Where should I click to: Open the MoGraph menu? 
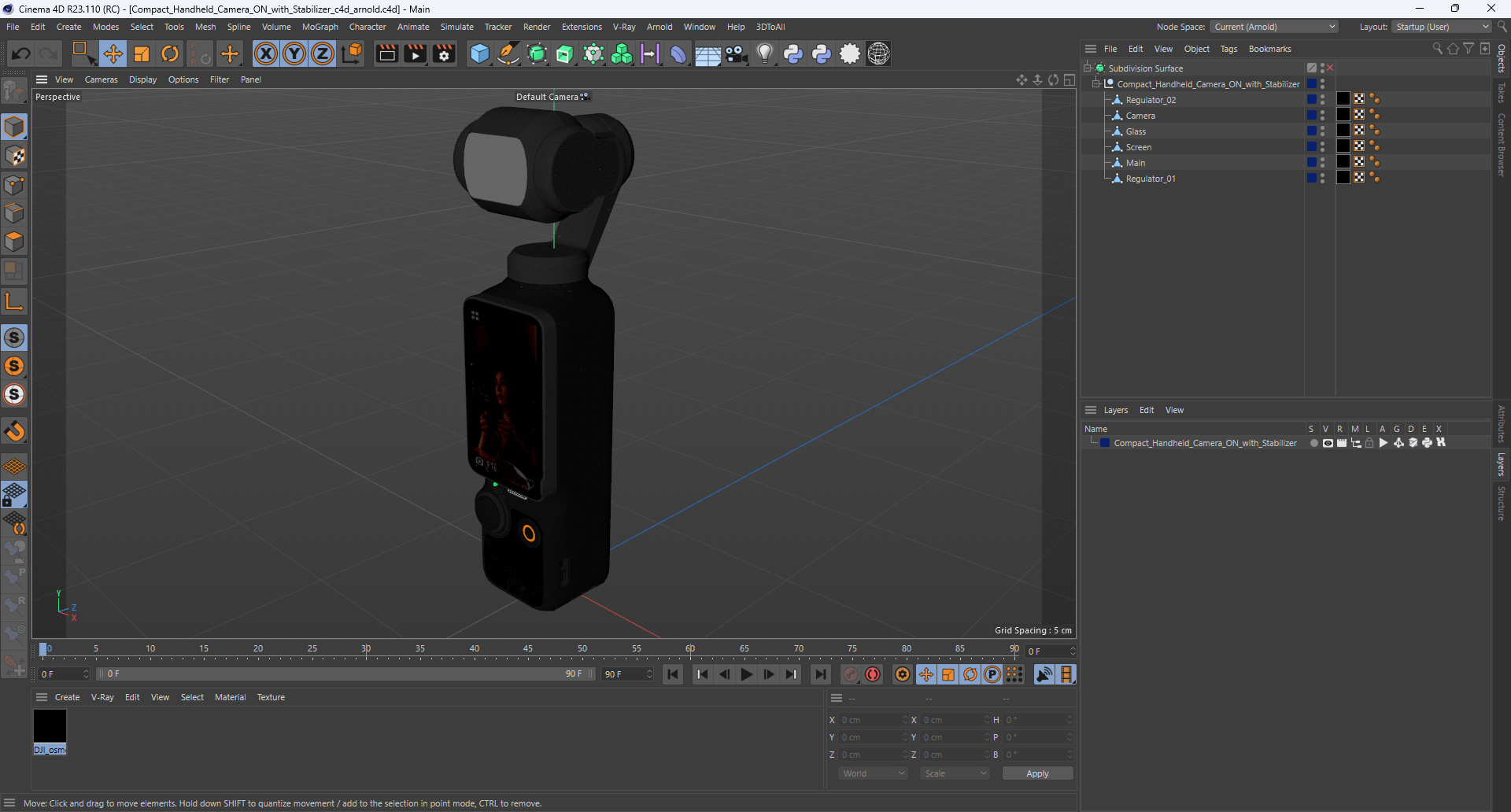(320, 27)
